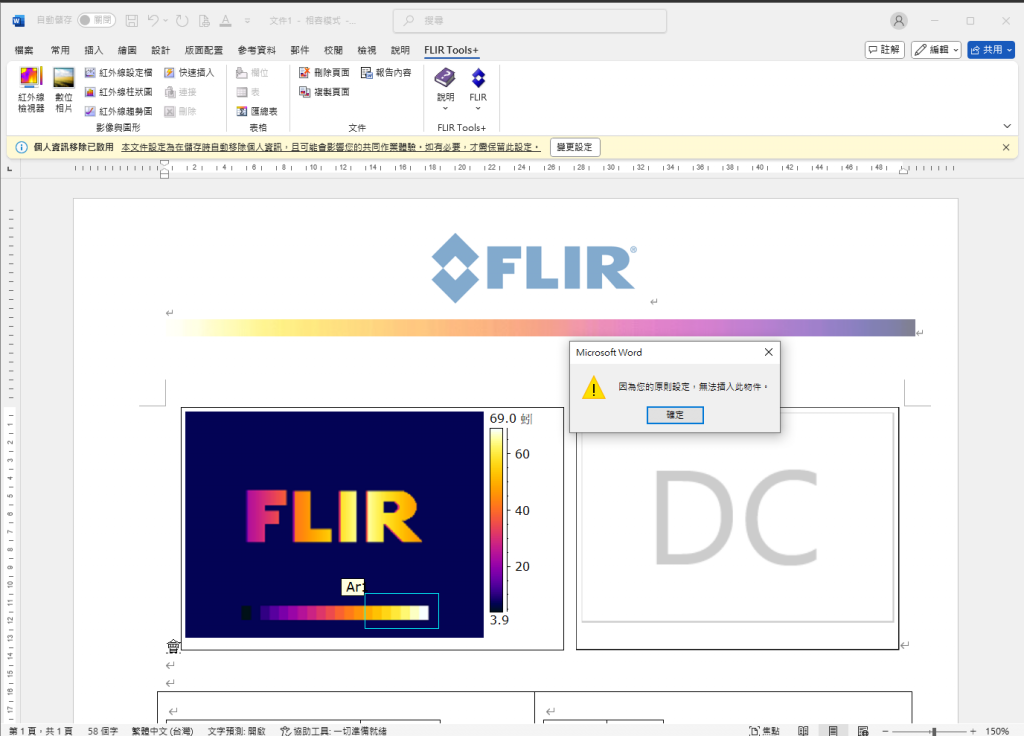Undo the last action

[153, 21]
